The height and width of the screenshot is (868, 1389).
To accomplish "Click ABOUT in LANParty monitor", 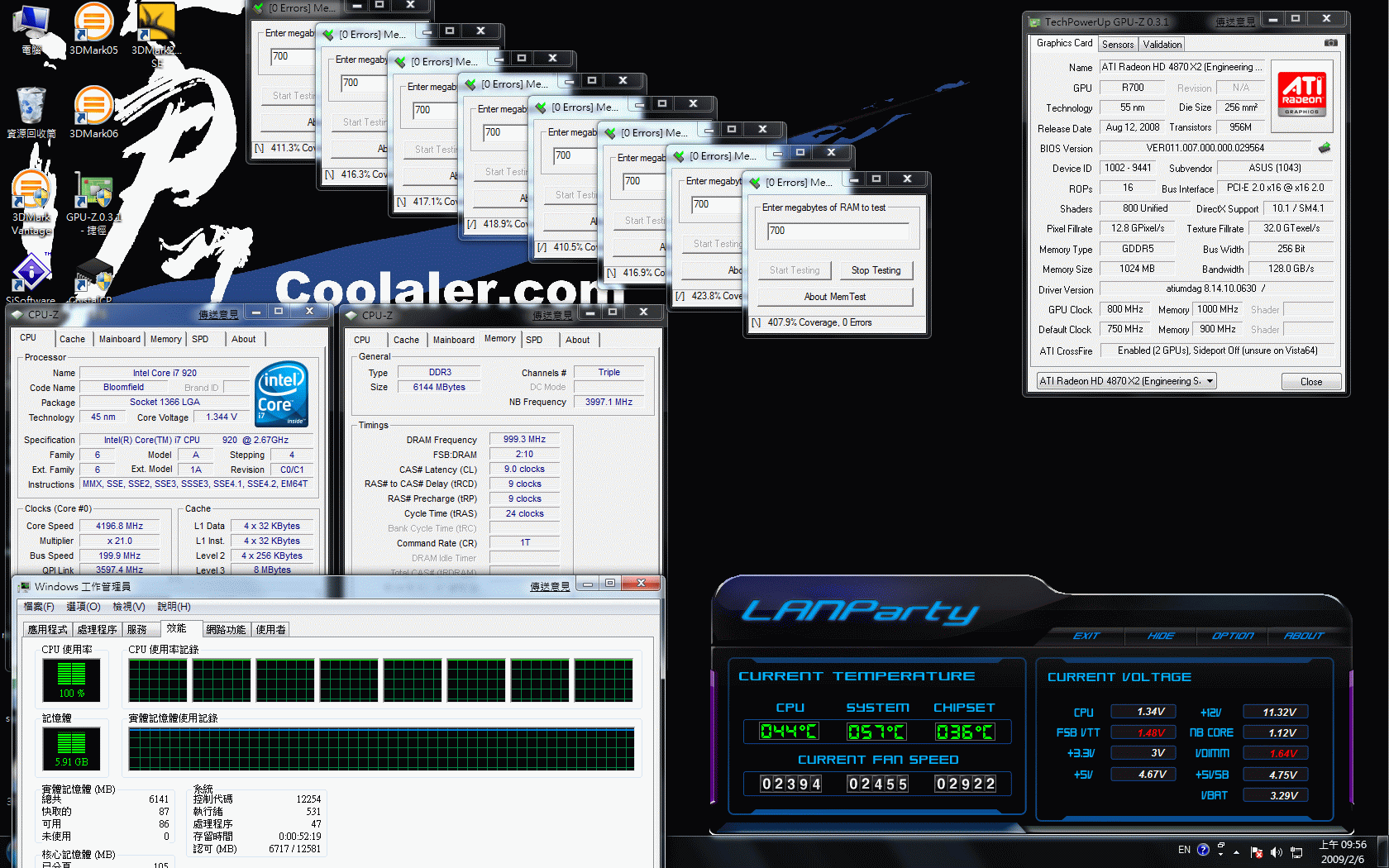I will [x=1304, y=636].
